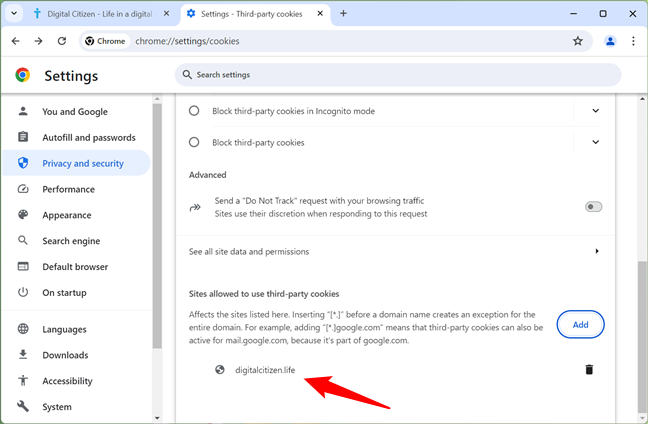The width and height of the screenshot is (648, 424).
Task: Reload the current page
Action: coord(62,41)
